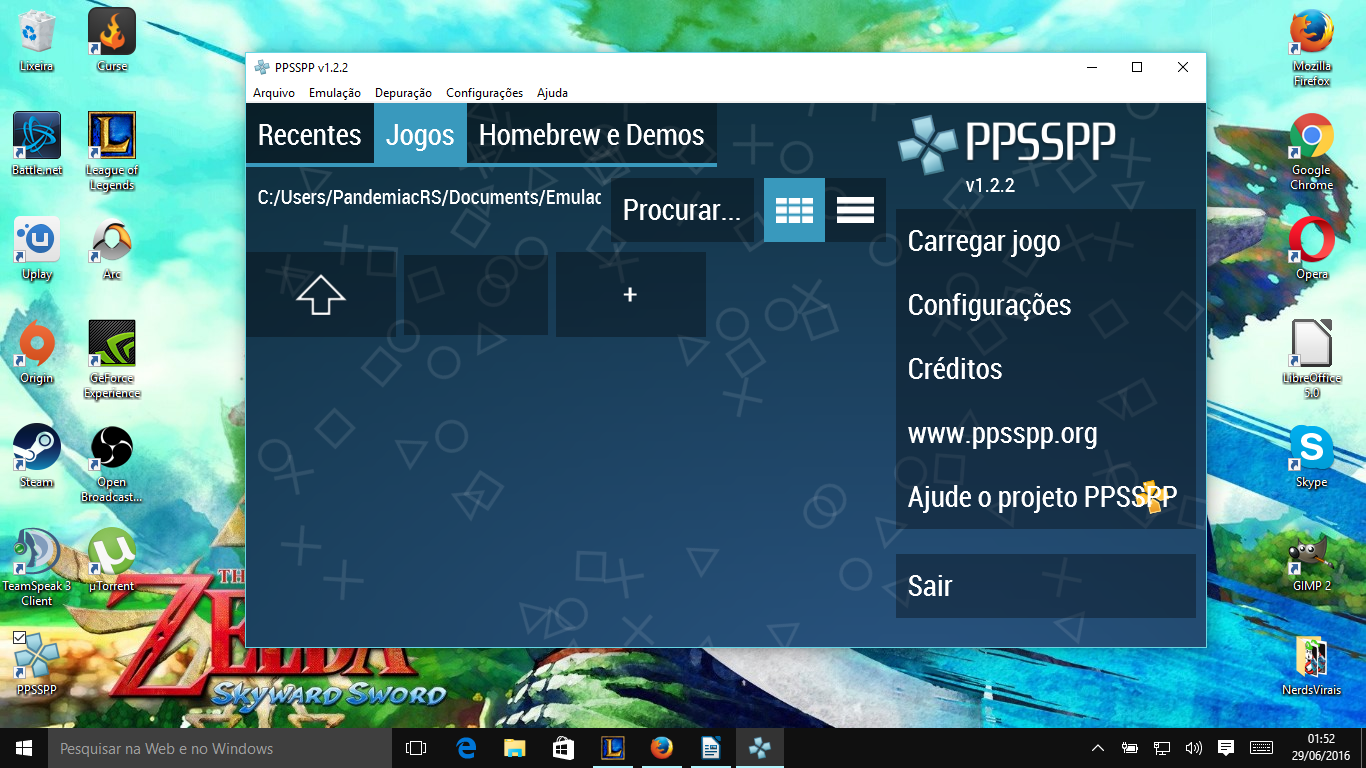Click the Procurar browse button
Screen dimensions: 1366x768
click(681, 210)
